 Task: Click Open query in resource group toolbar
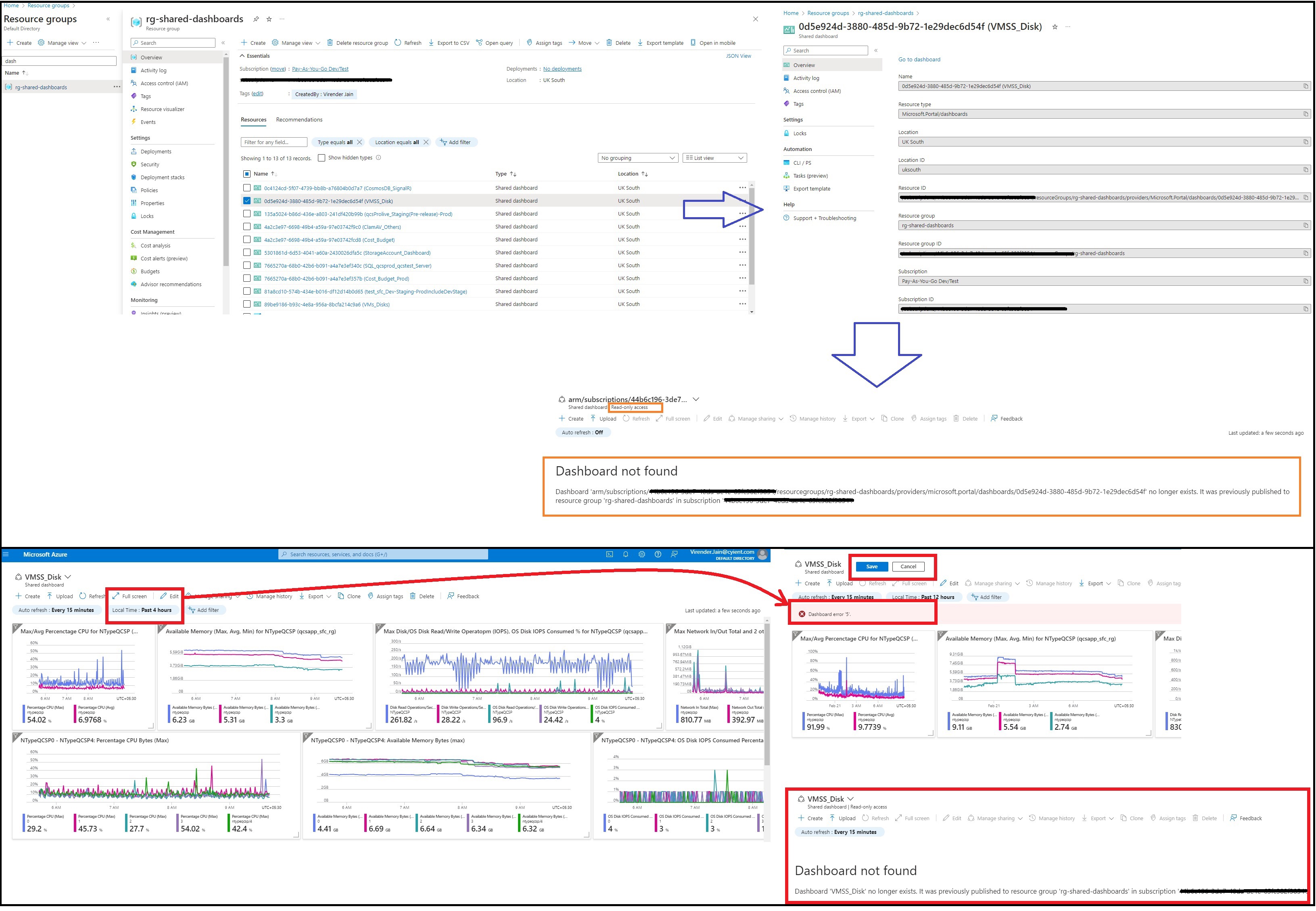(495, 43)
